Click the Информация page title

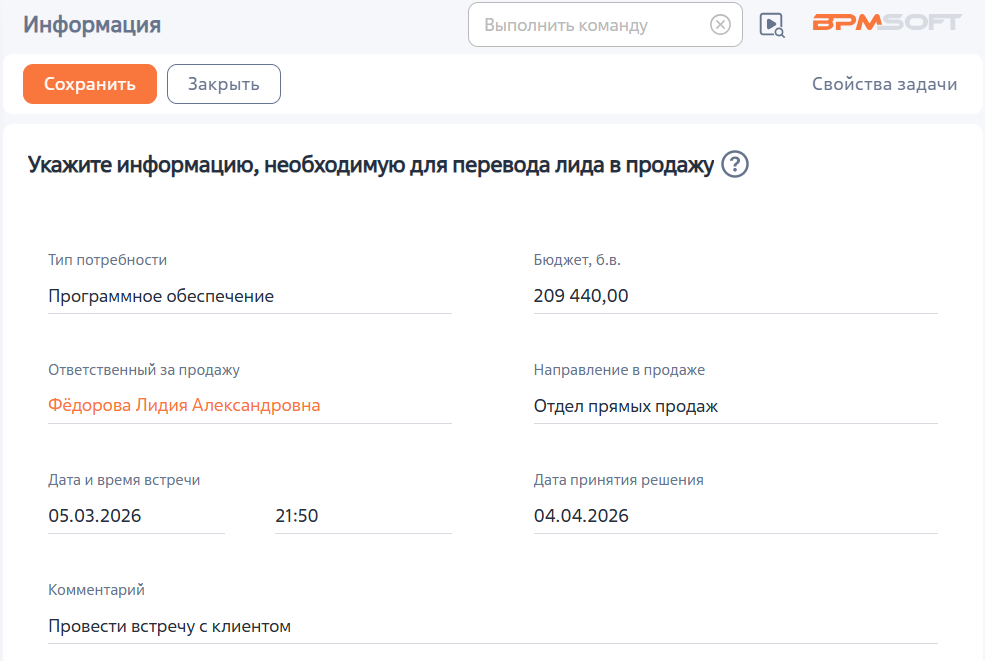pos(92,25)
